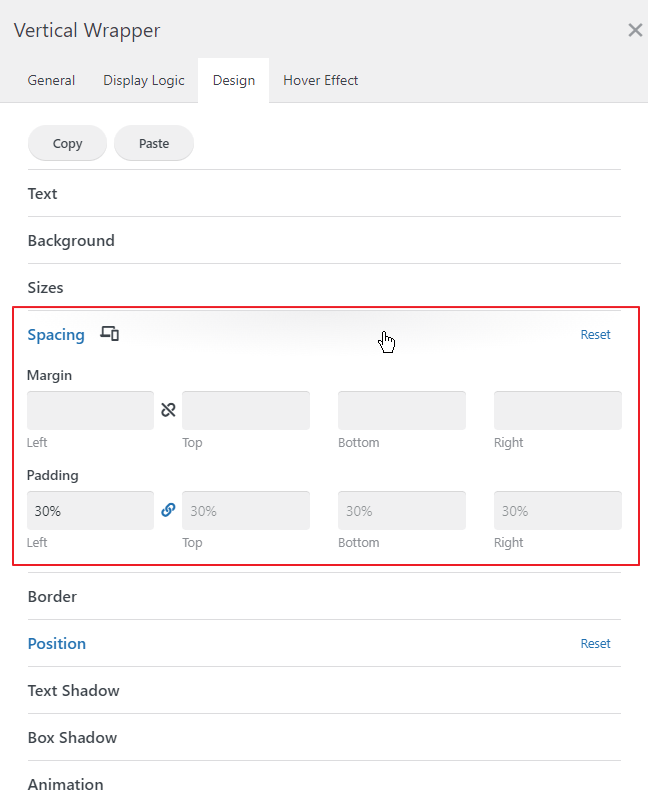Select the Padding Top field

[x=246, y=511]
